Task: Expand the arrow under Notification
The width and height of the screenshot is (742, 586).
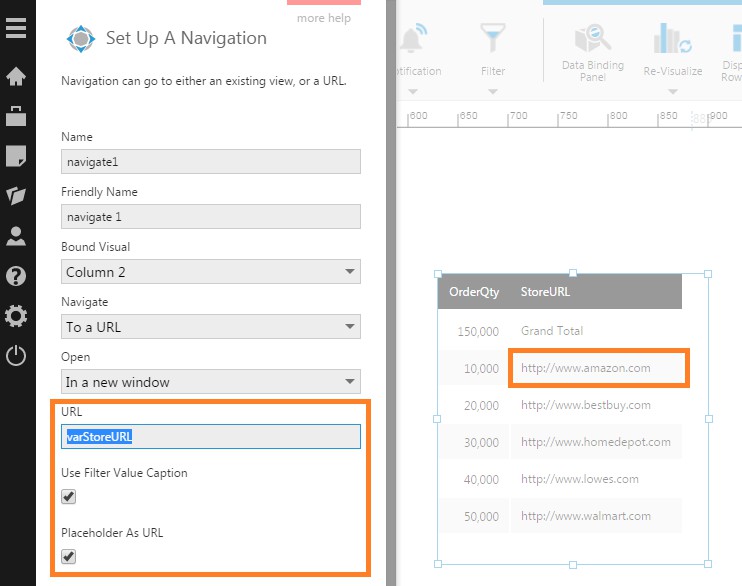Action: pyautogui.click(x=413, y=91)
